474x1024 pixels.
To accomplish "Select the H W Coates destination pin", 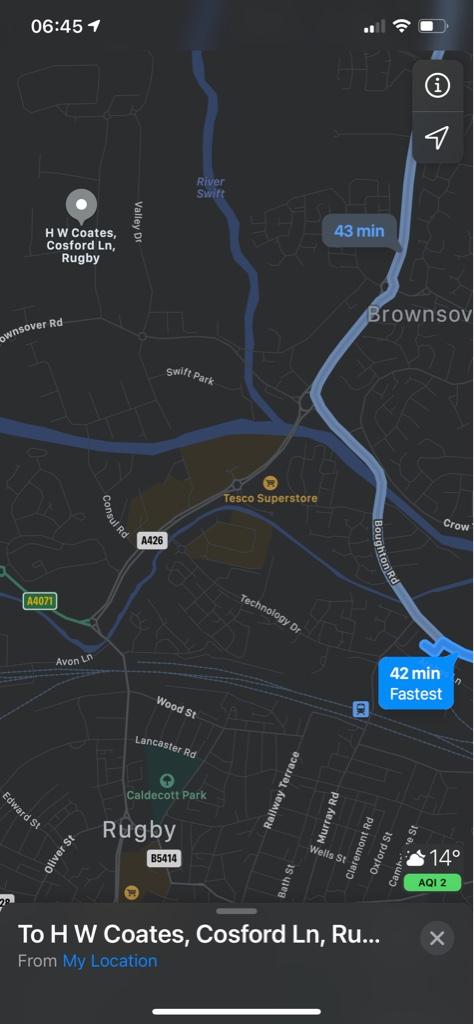I will [x=82, y=206].
